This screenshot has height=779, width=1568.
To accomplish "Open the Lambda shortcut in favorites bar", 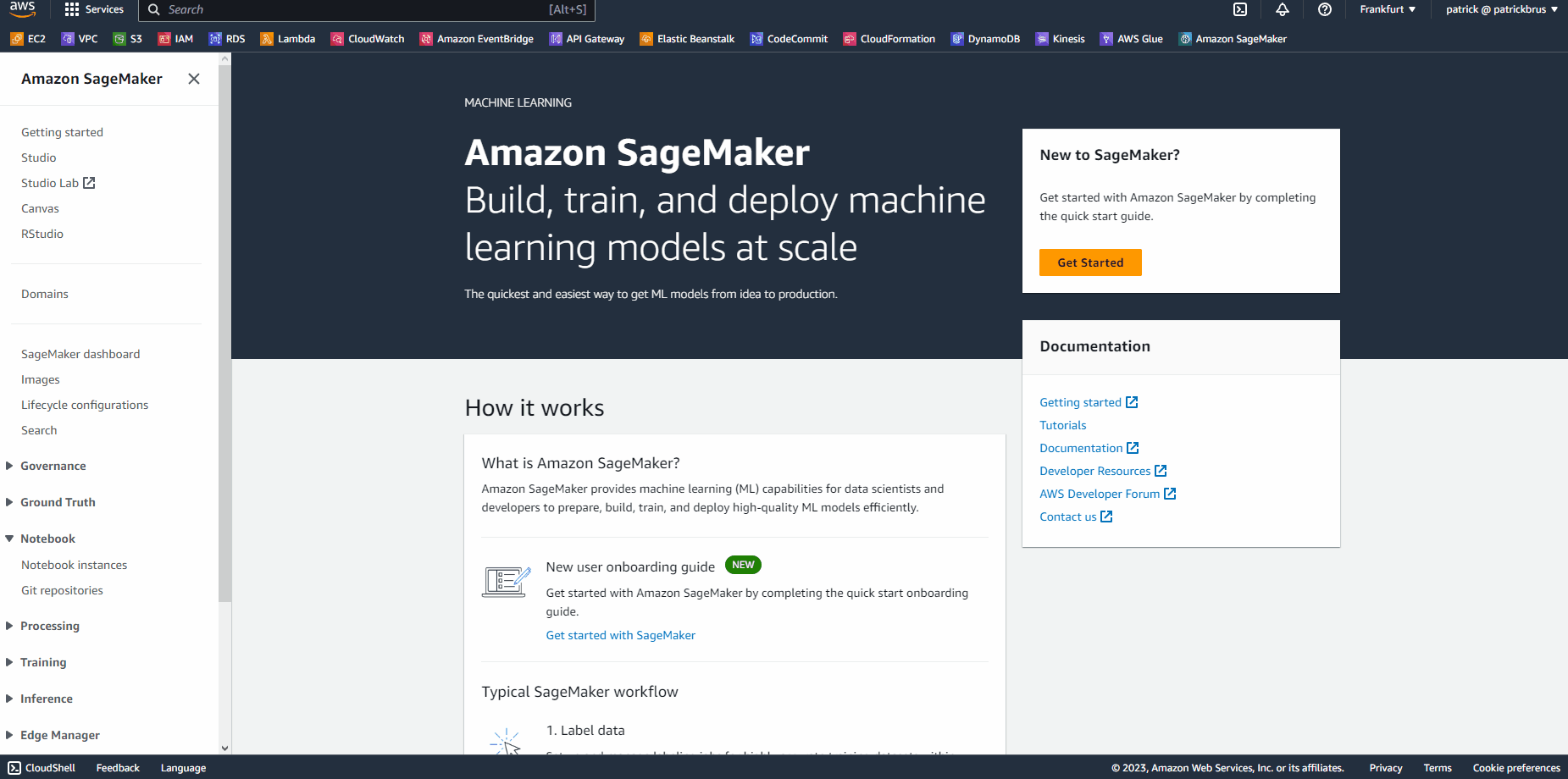I will coord(288,39).
